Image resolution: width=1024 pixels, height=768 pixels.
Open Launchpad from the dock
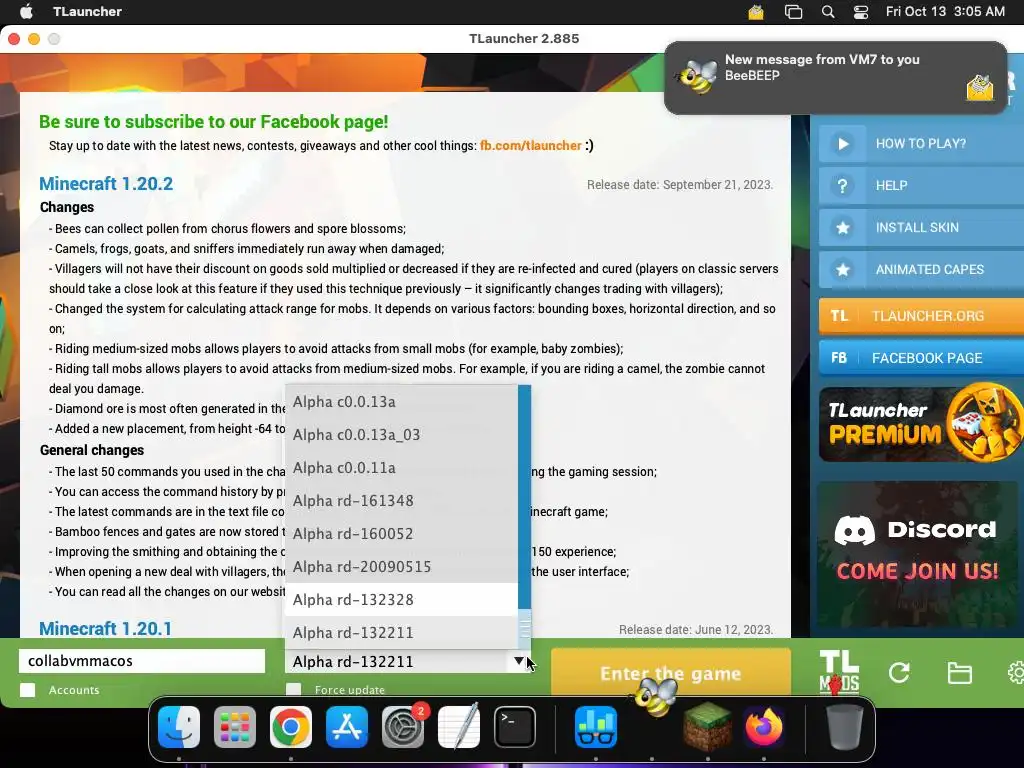[x=235, y=726]
